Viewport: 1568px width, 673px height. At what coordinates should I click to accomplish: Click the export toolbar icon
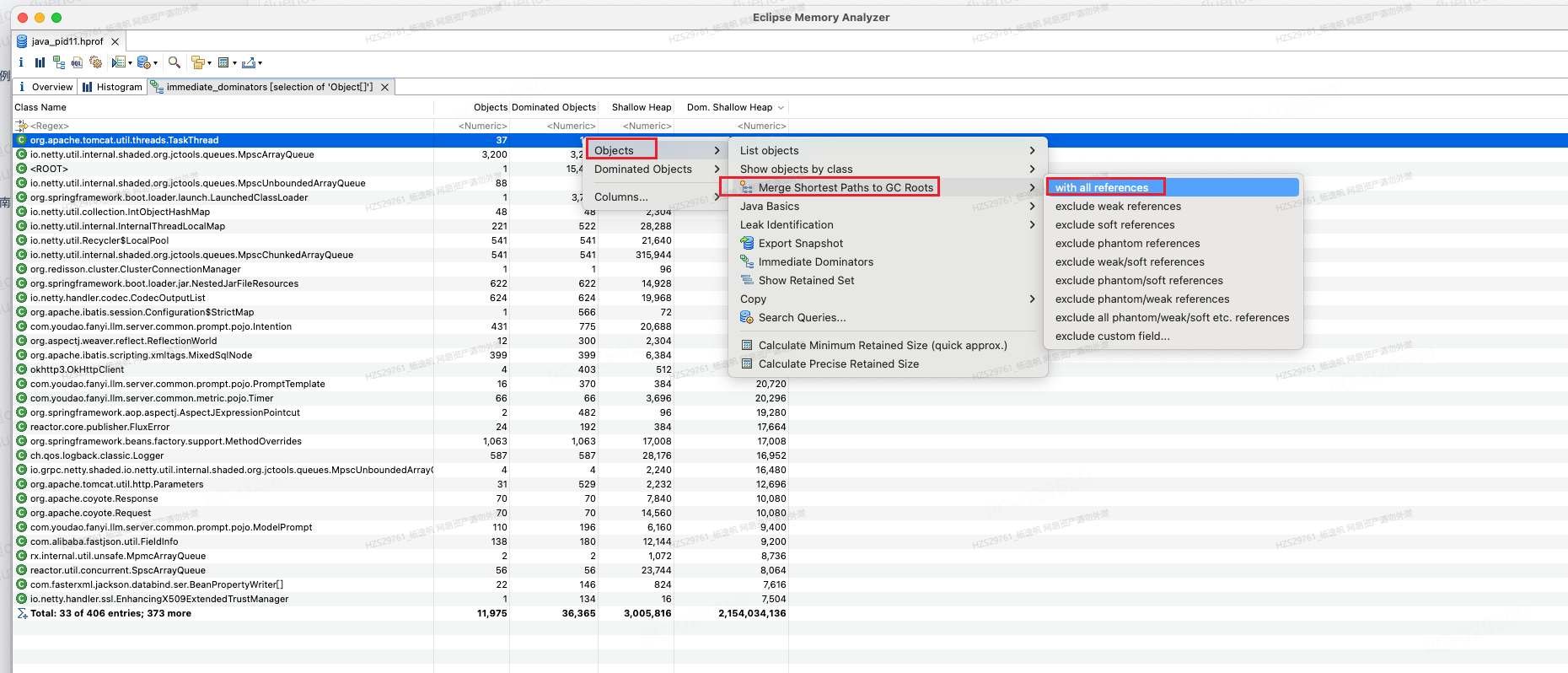pos(249,62)
